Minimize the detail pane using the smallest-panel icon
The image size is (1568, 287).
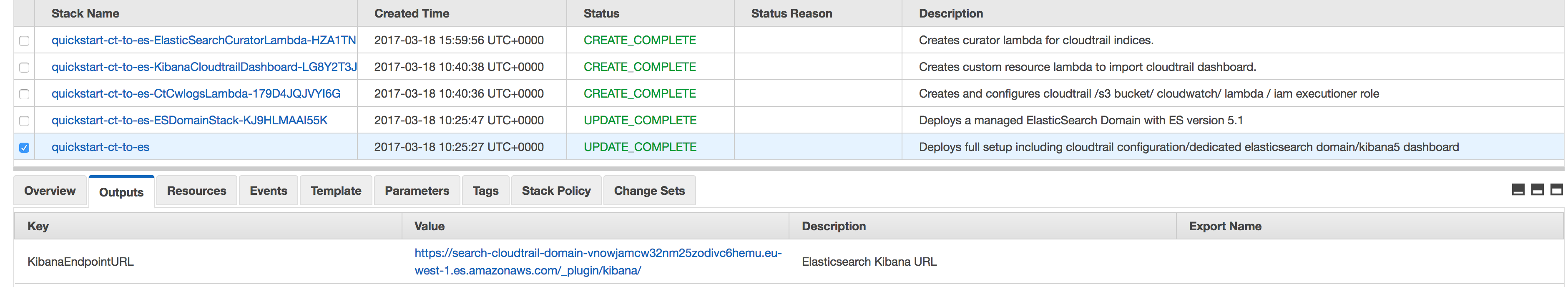(1518, 190)
